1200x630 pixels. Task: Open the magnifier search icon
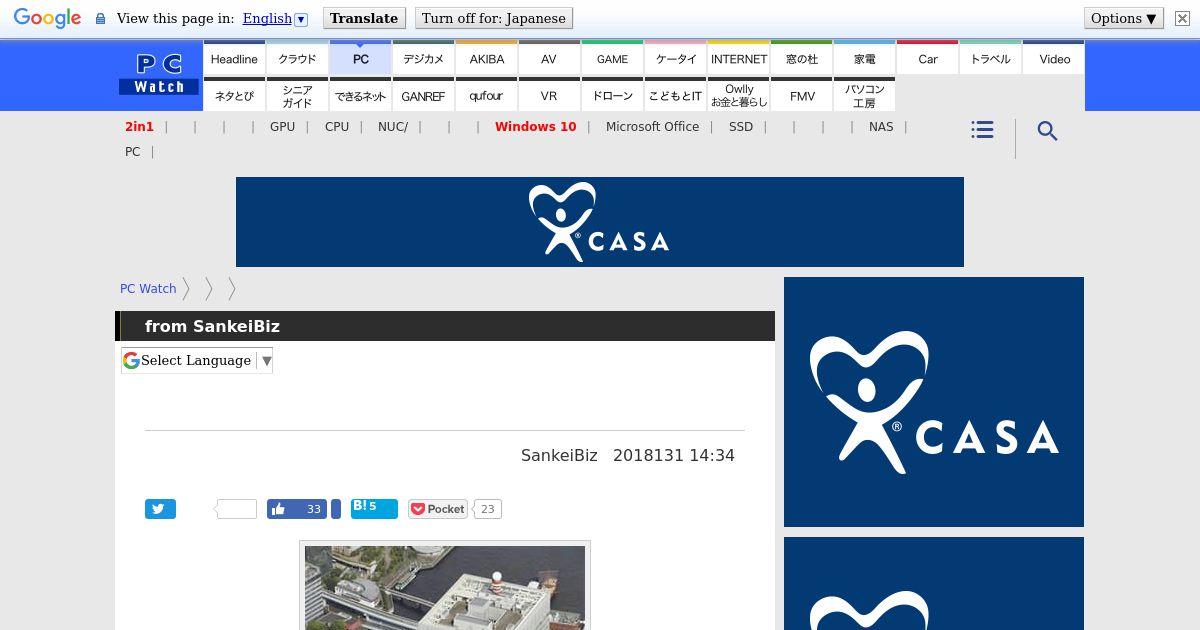click(1047, 131)
